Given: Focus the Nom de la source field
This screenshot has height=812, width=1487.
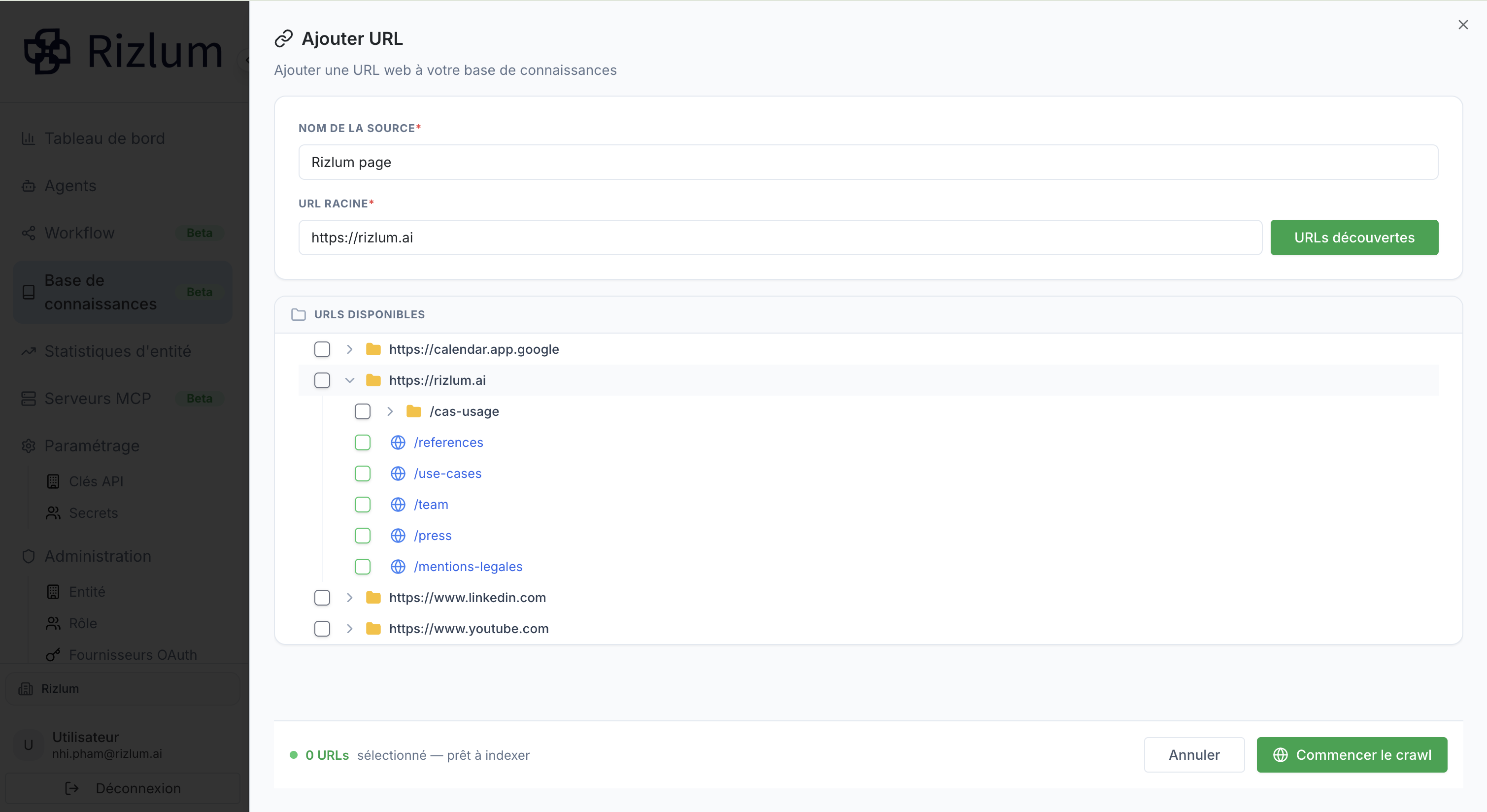Looking at the screenshot, I should coord(868,162).
